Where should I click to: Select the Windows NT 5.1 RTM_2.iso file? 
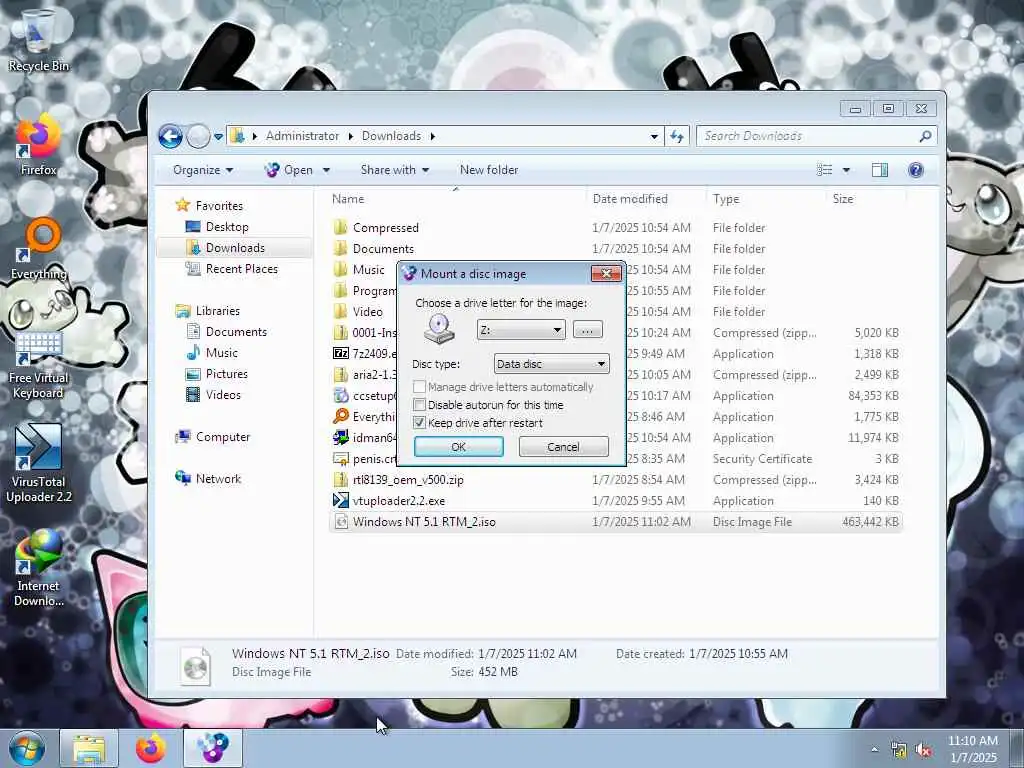tap(615, 521)
